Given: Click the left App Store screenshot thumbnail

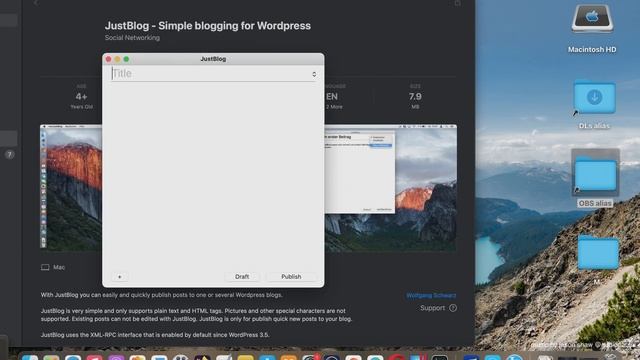Looking at the screenshot, I should (71, 188).
